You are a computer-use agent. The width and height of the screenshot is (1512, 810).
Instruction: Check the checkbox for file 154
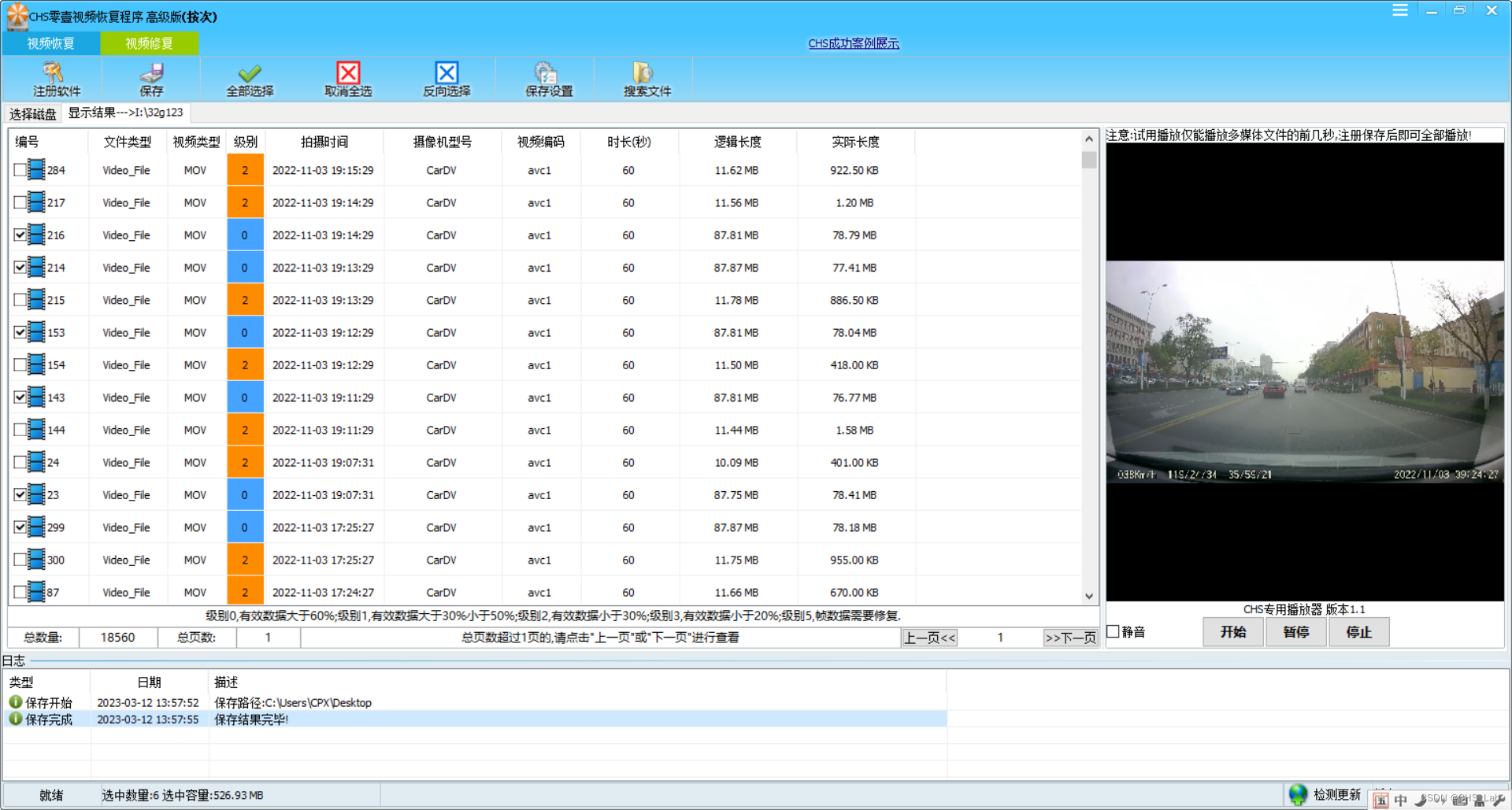coord(20,364)
